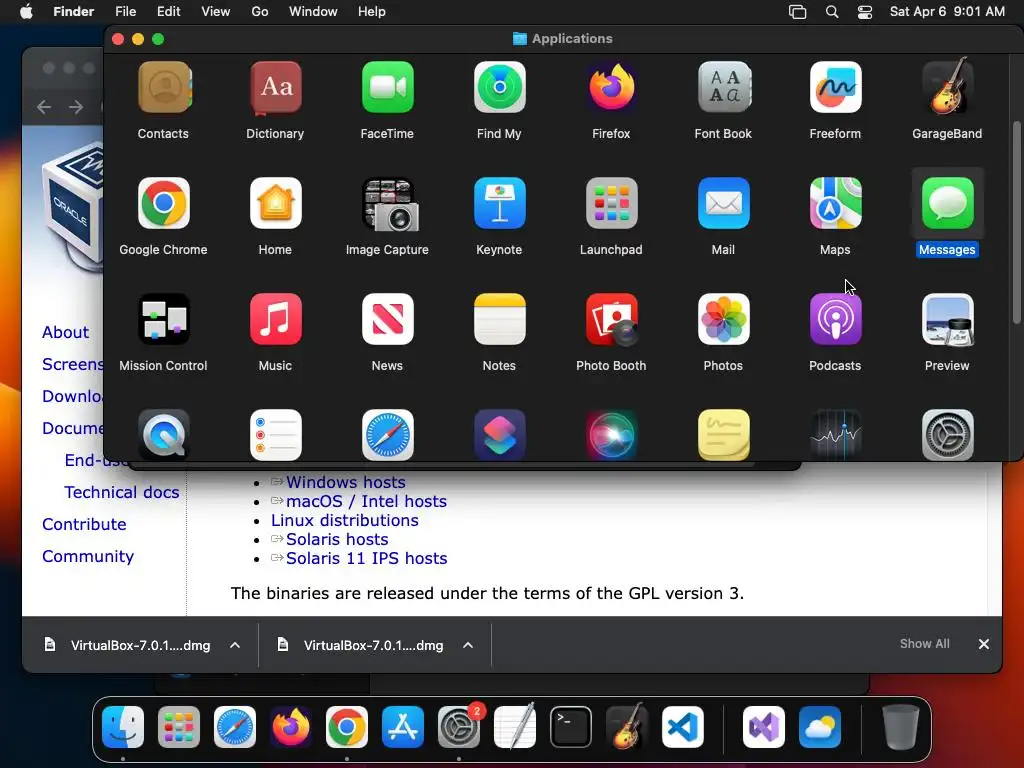Click the Applications window vertical scrollbar

1017,221
